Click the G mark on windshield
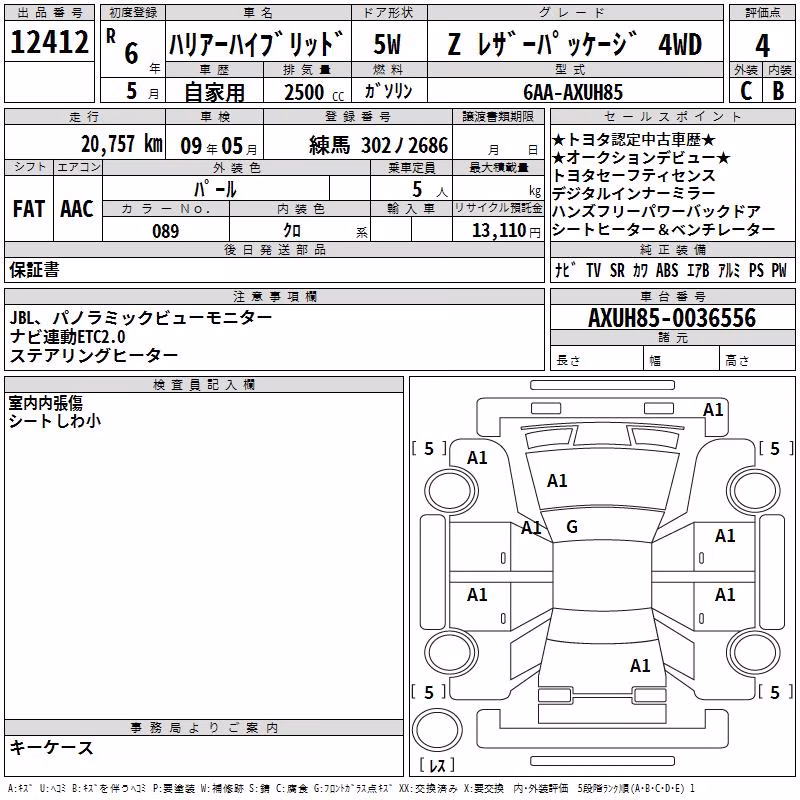Image resolution: width=800 pixels, height=800 pixels. [x=572, y=527]
